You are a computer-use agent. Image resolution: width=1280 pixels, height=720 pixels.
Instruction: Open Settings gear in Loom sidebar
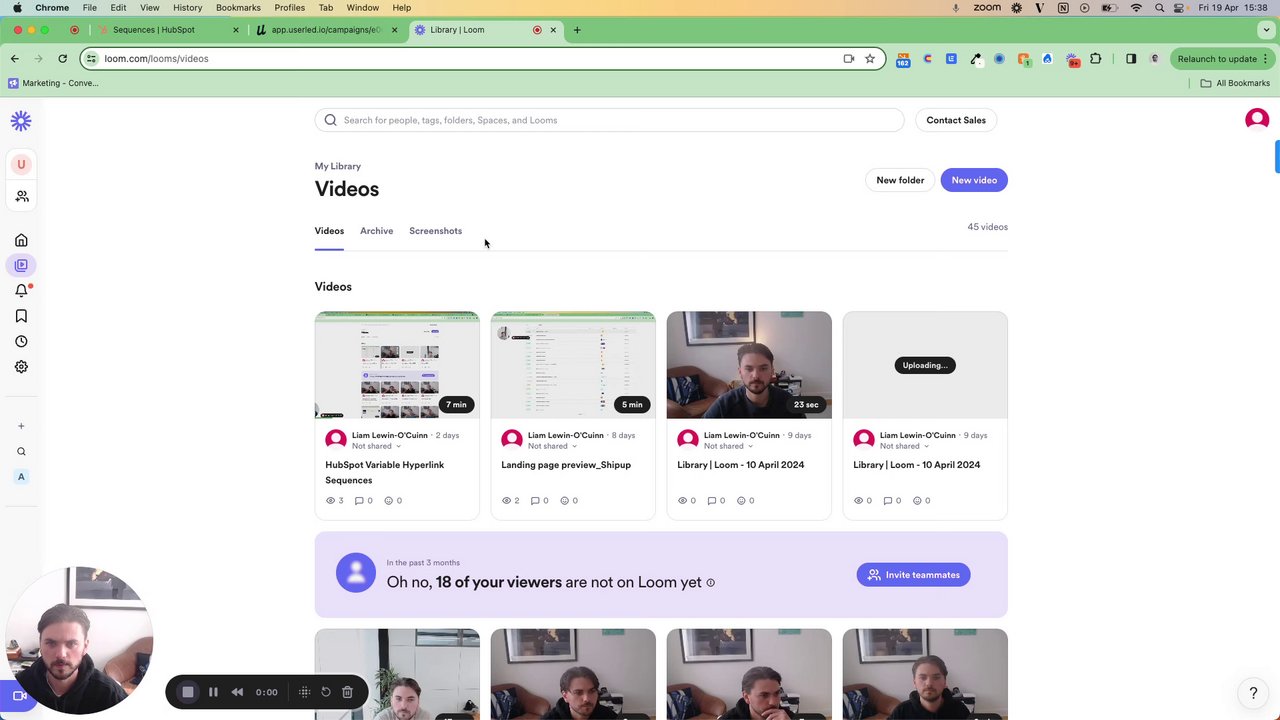click(21, 367)
